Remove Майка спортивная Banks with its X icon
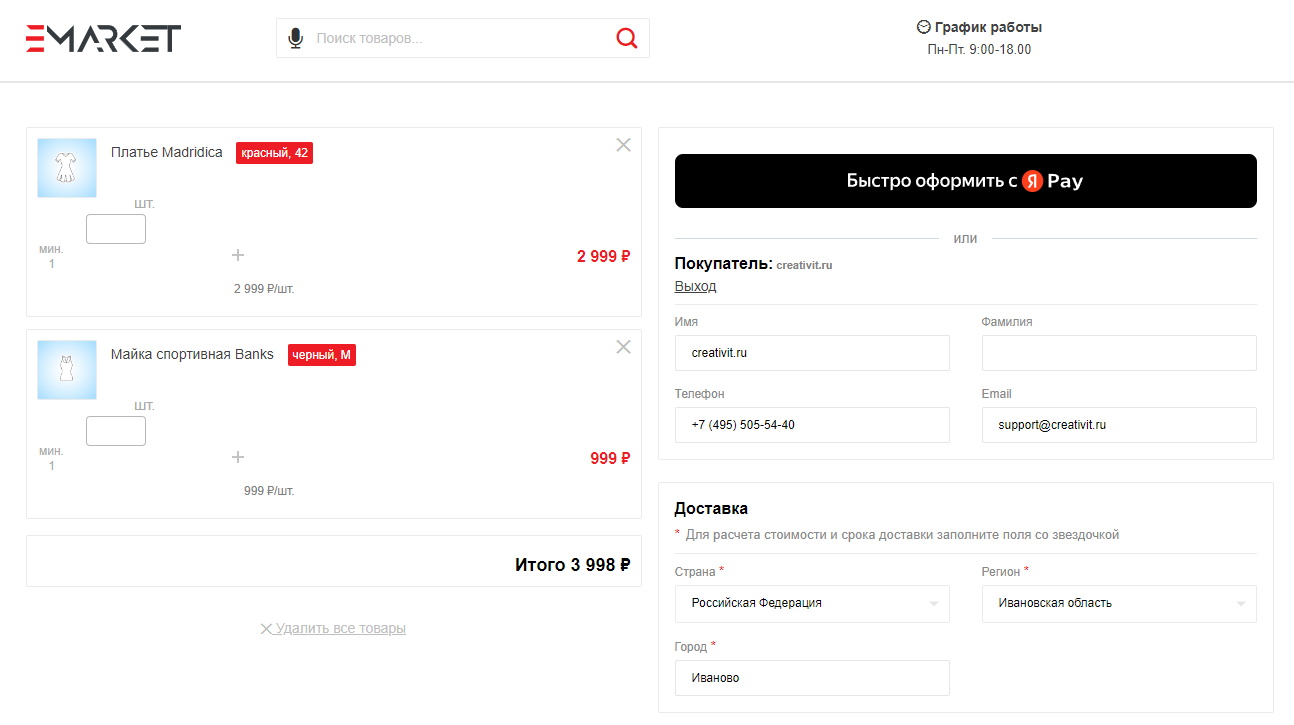The image size is (1294, 725). coord(623,347)
